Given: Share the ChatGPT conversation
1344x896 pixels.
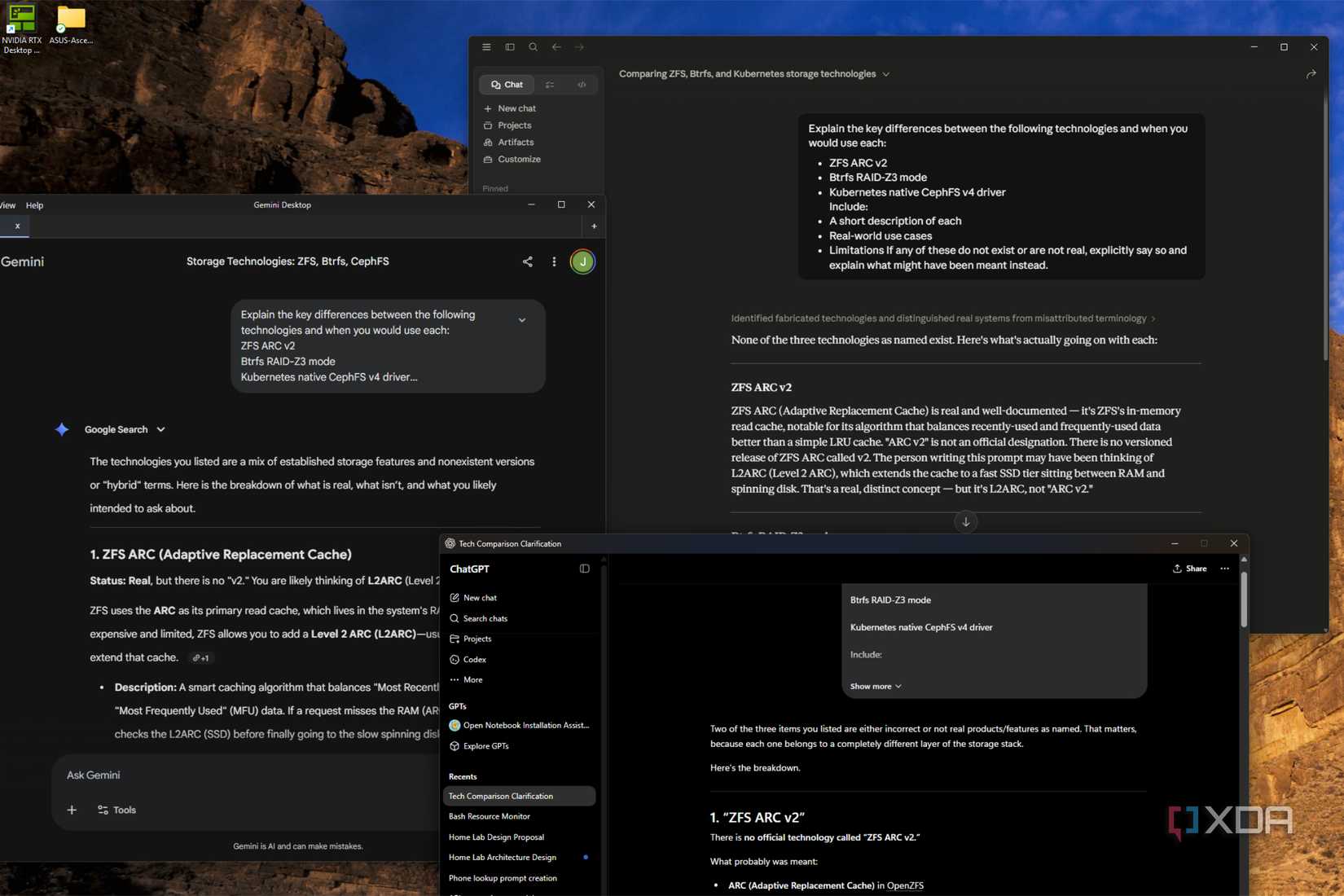Looking at the screenshot, I should click(x=1189, y=569).
